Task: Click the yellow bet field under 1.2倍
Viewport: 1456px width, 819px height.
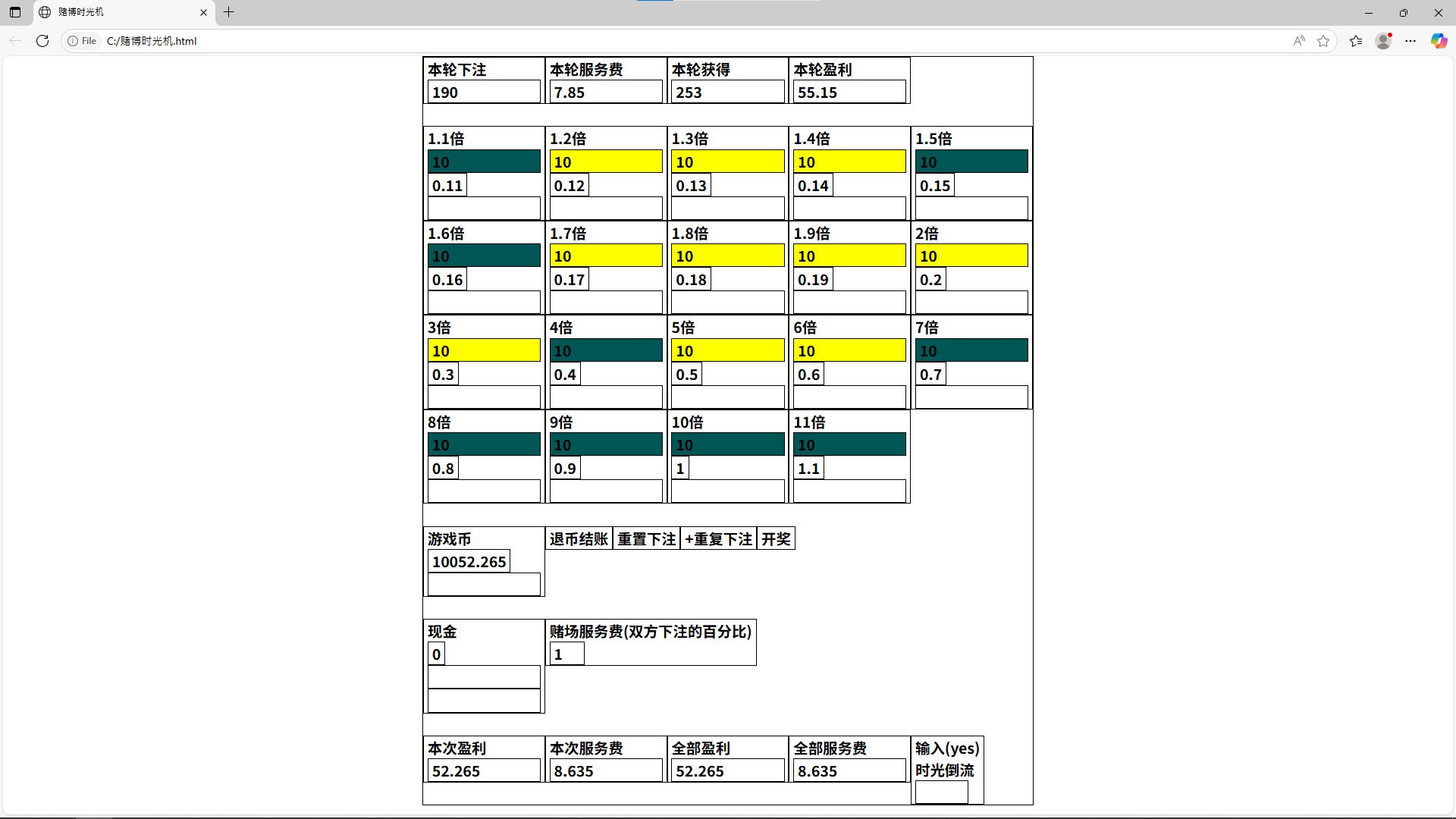Action: point(605,162)
